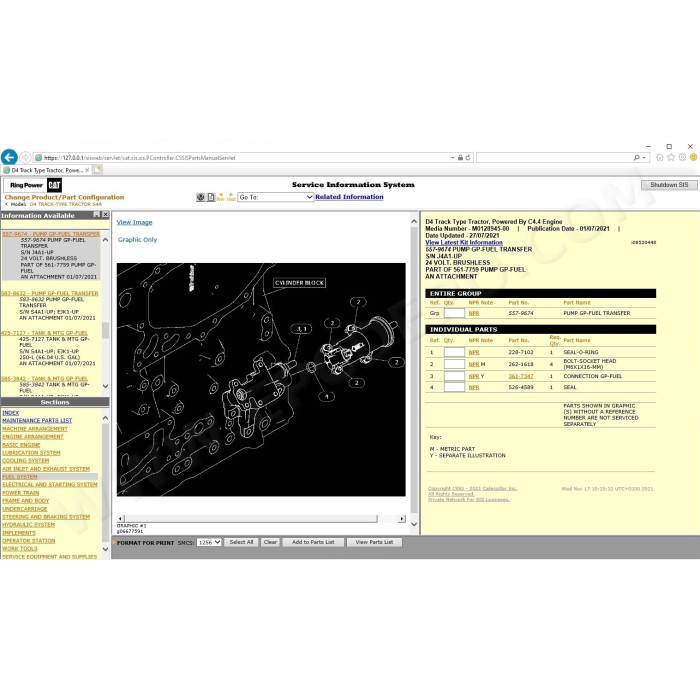The image size is (700, 700).
Task: Open ELECTRICAL AND STARTING SYSTEM section
Action: tap(50, 484)
